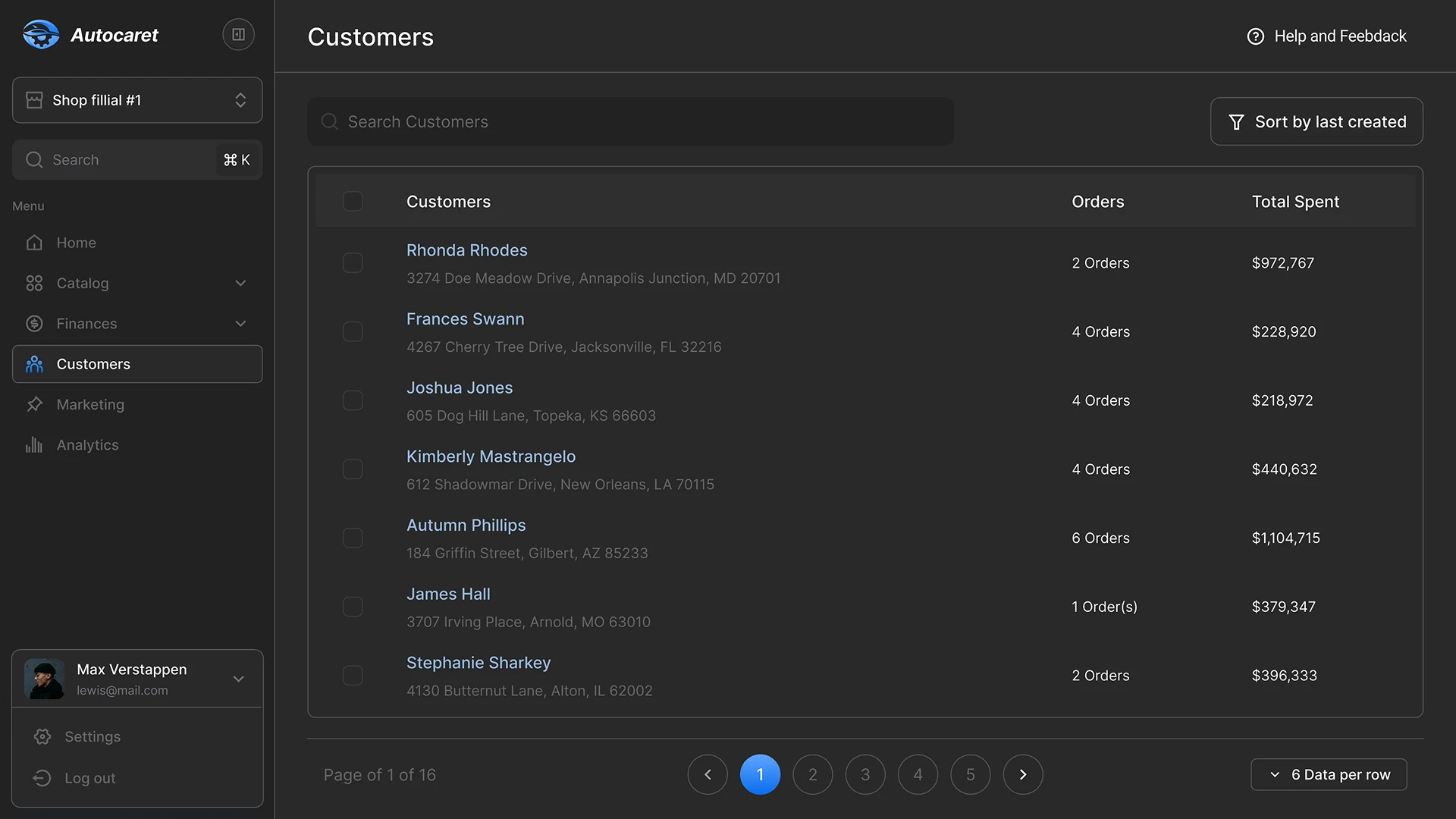Open the sidebar collapse icon next to Autocaret
The image size is (1456, 819).
tap(237, 34)
